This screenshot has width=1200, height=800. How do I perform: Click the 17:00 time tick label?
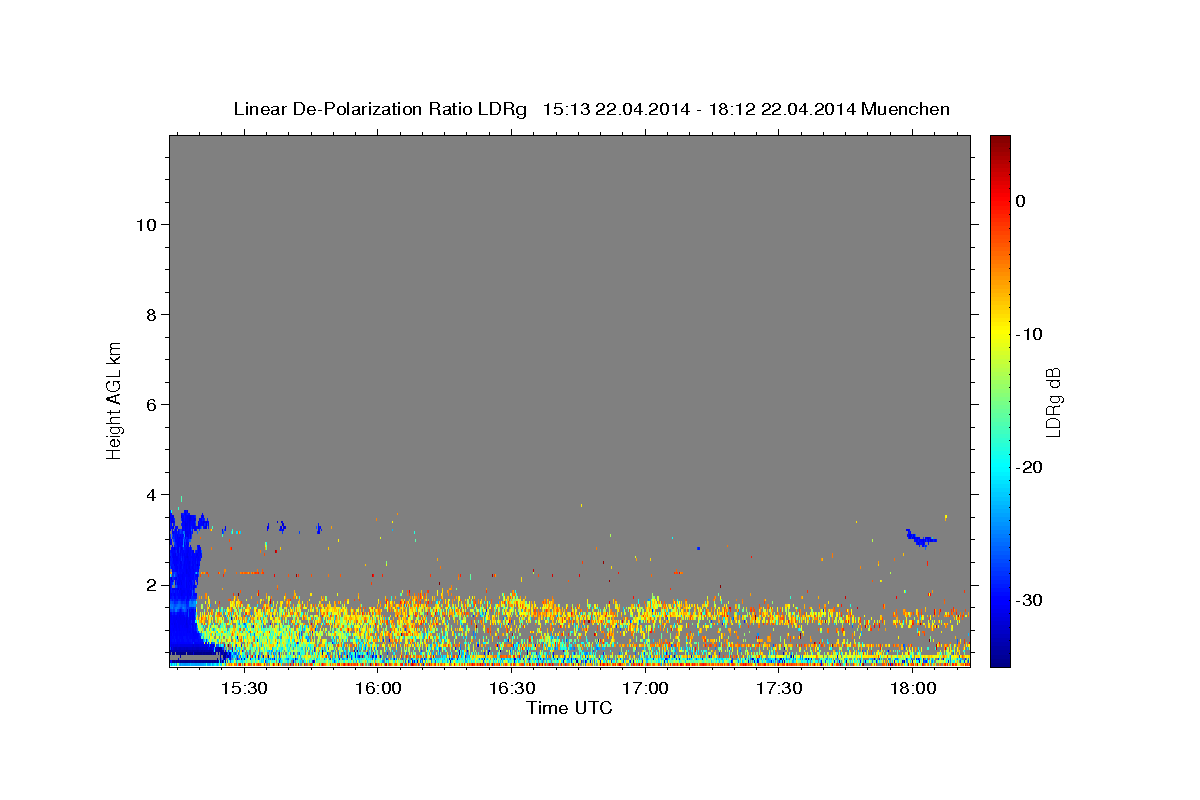click(646, 689)
